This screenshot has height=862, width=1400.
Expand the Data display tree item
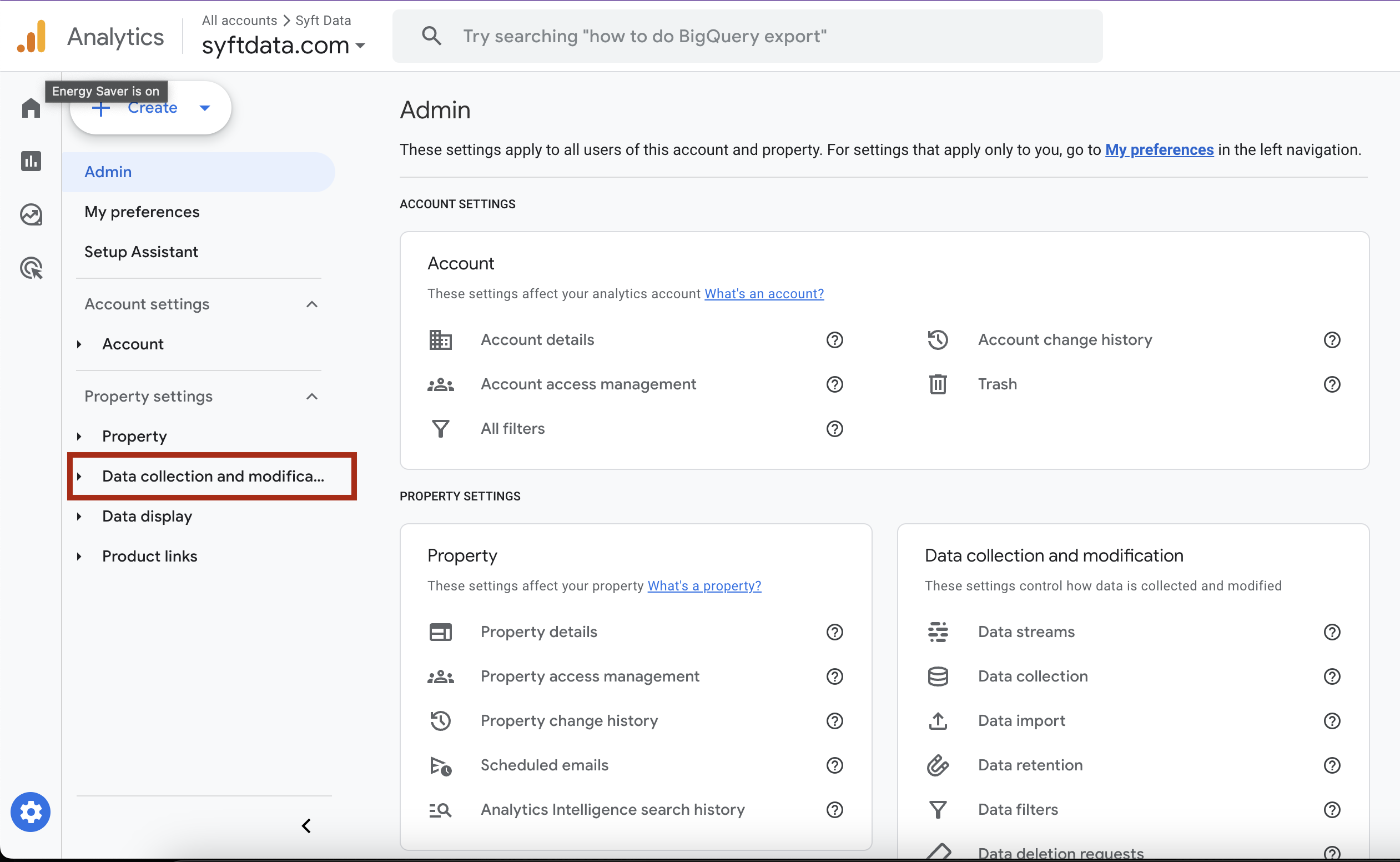(x=79, y=517)
